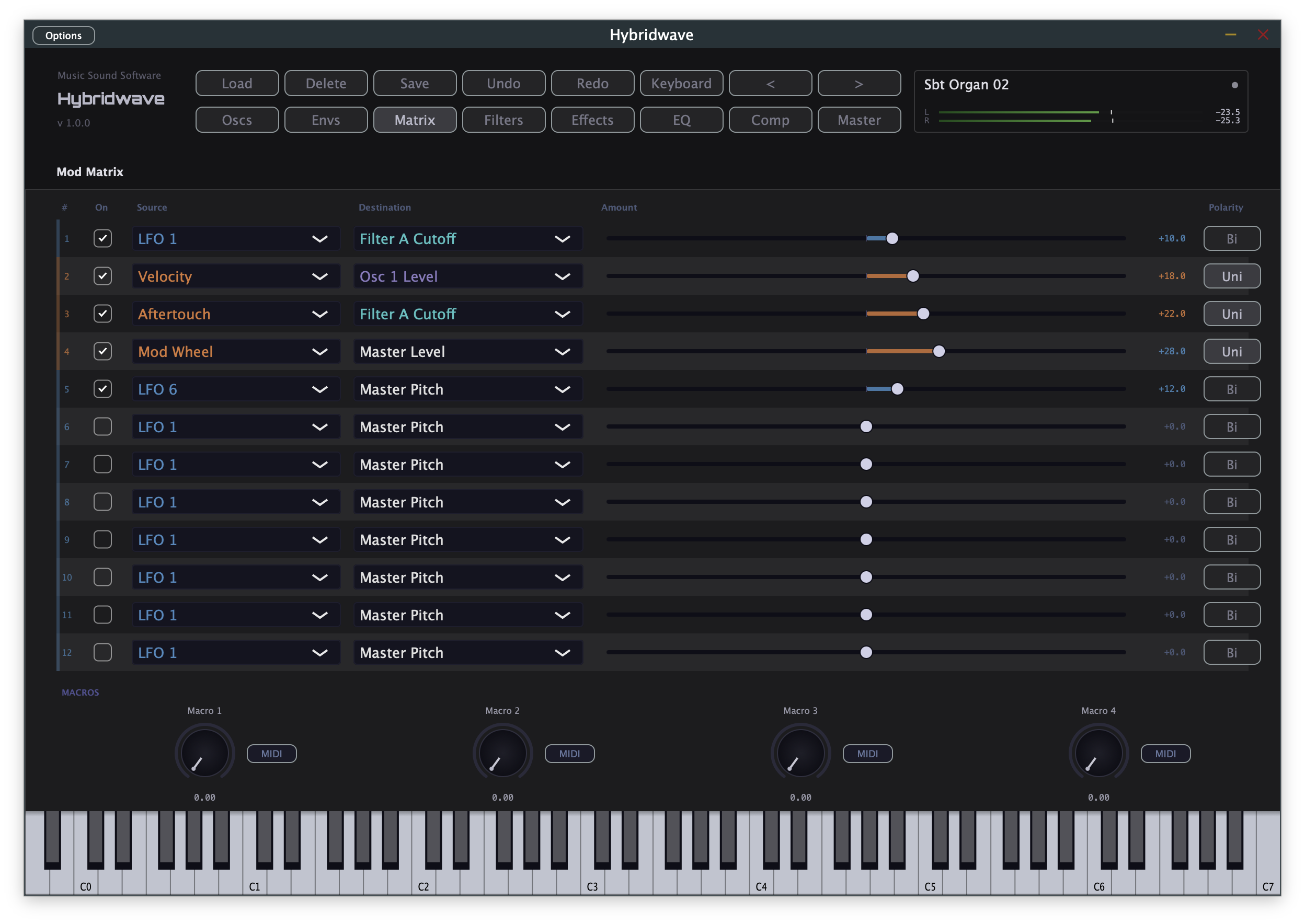Click the Macro 4 MIDI button
The height and width of the screenshot is (924, 1305).
click(1165, 753)
